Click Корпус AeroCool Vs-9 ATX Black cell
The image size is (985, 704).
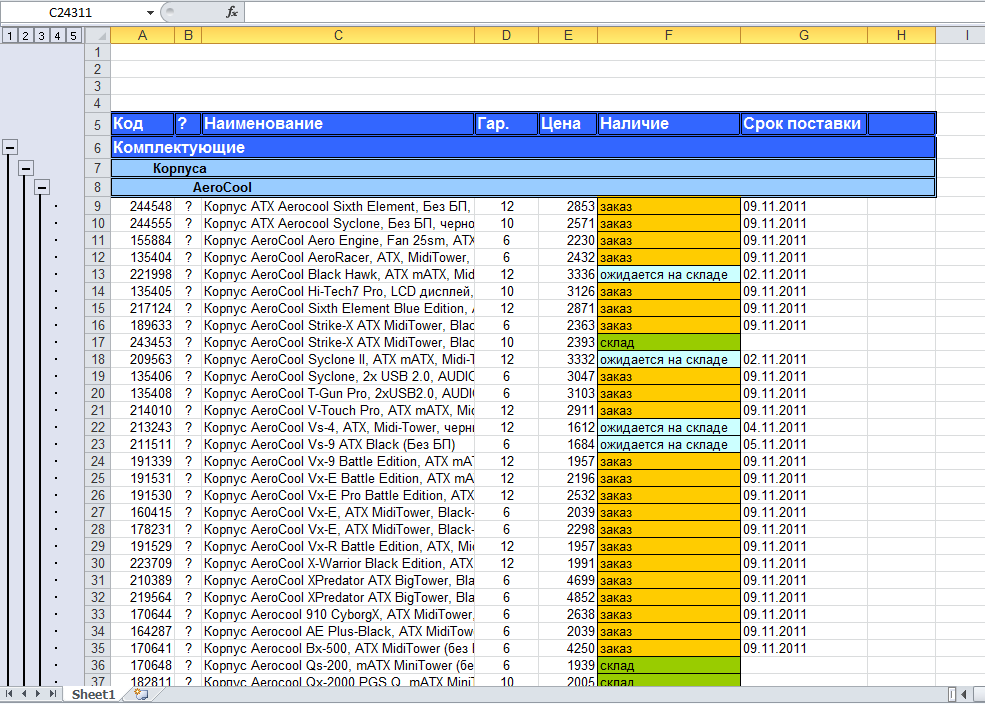pos(338,444)
